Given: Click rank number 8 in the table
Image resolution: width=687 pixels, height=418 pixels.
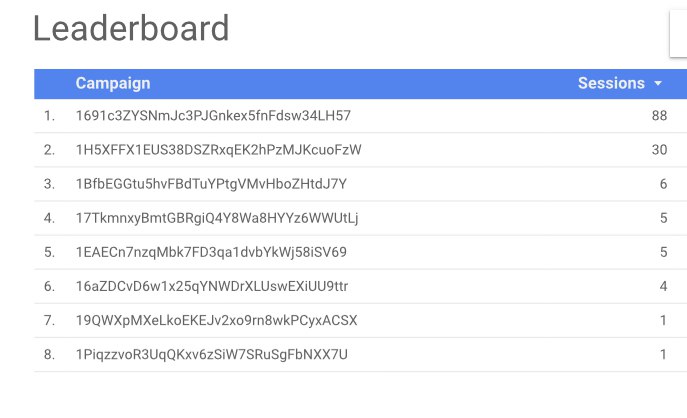Looking at the screenshot, I should [49, 354].
